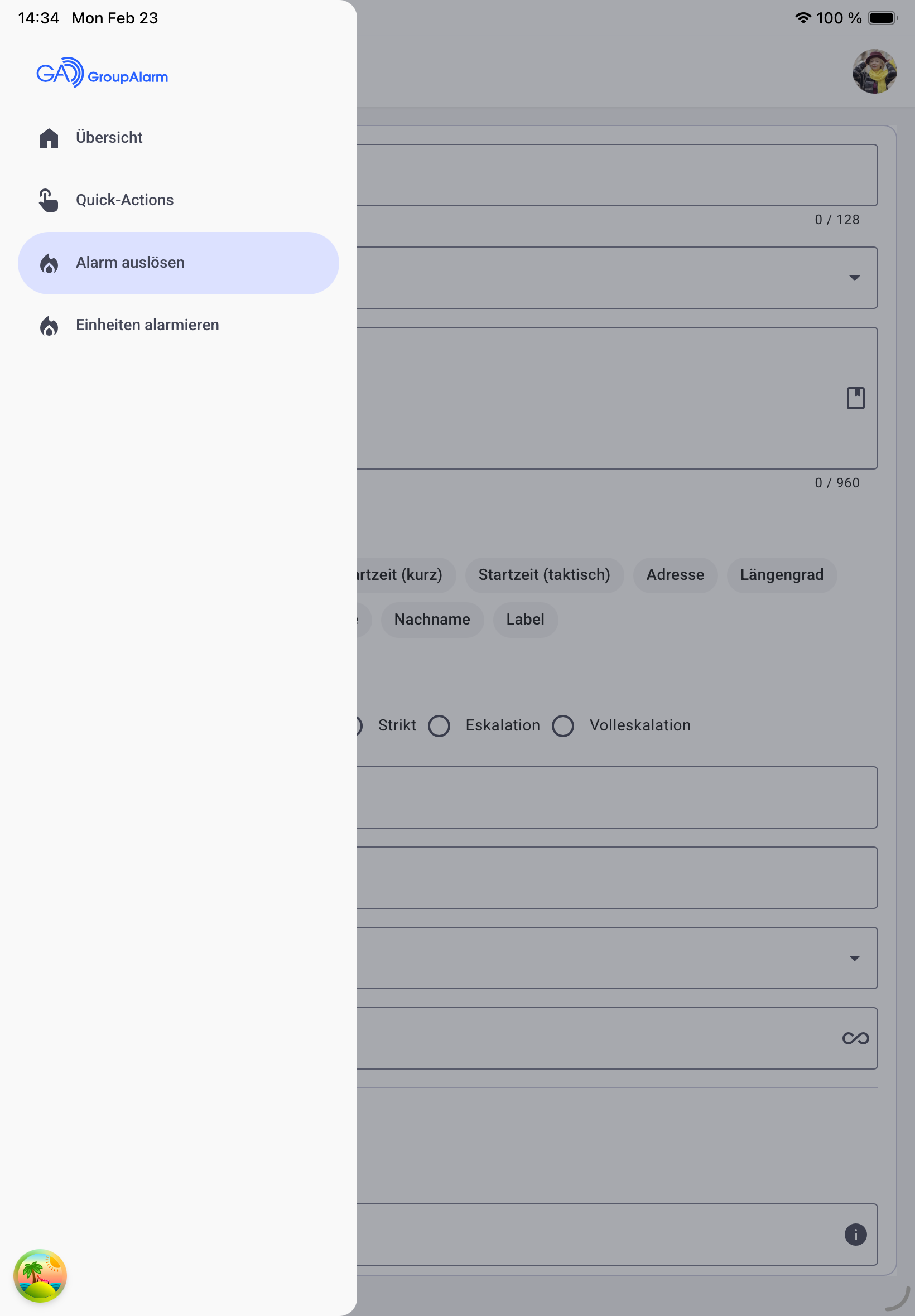Click the infinity icon in the input field
The height and width of the screenshot is (1316, 915).
click(855, 1038)
